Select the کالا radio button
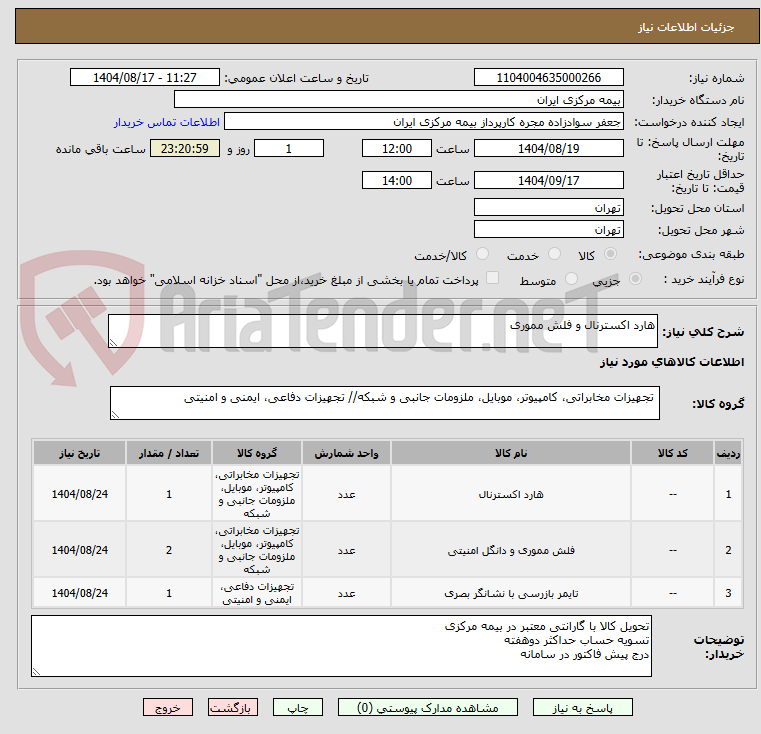Image resolution: width=761 pixels, height=734 pixels. [611, 254]
